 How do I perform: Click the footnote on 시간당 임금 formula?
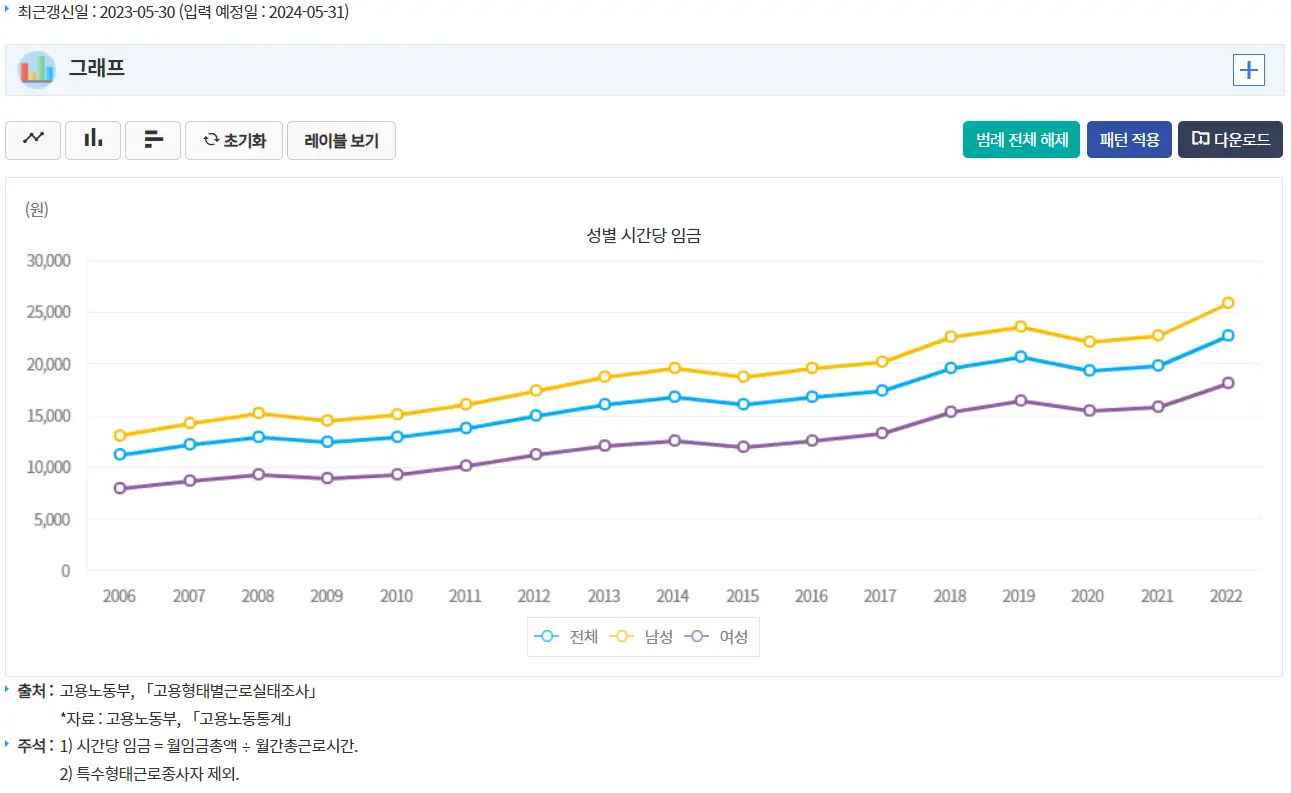tap(208, 746)
